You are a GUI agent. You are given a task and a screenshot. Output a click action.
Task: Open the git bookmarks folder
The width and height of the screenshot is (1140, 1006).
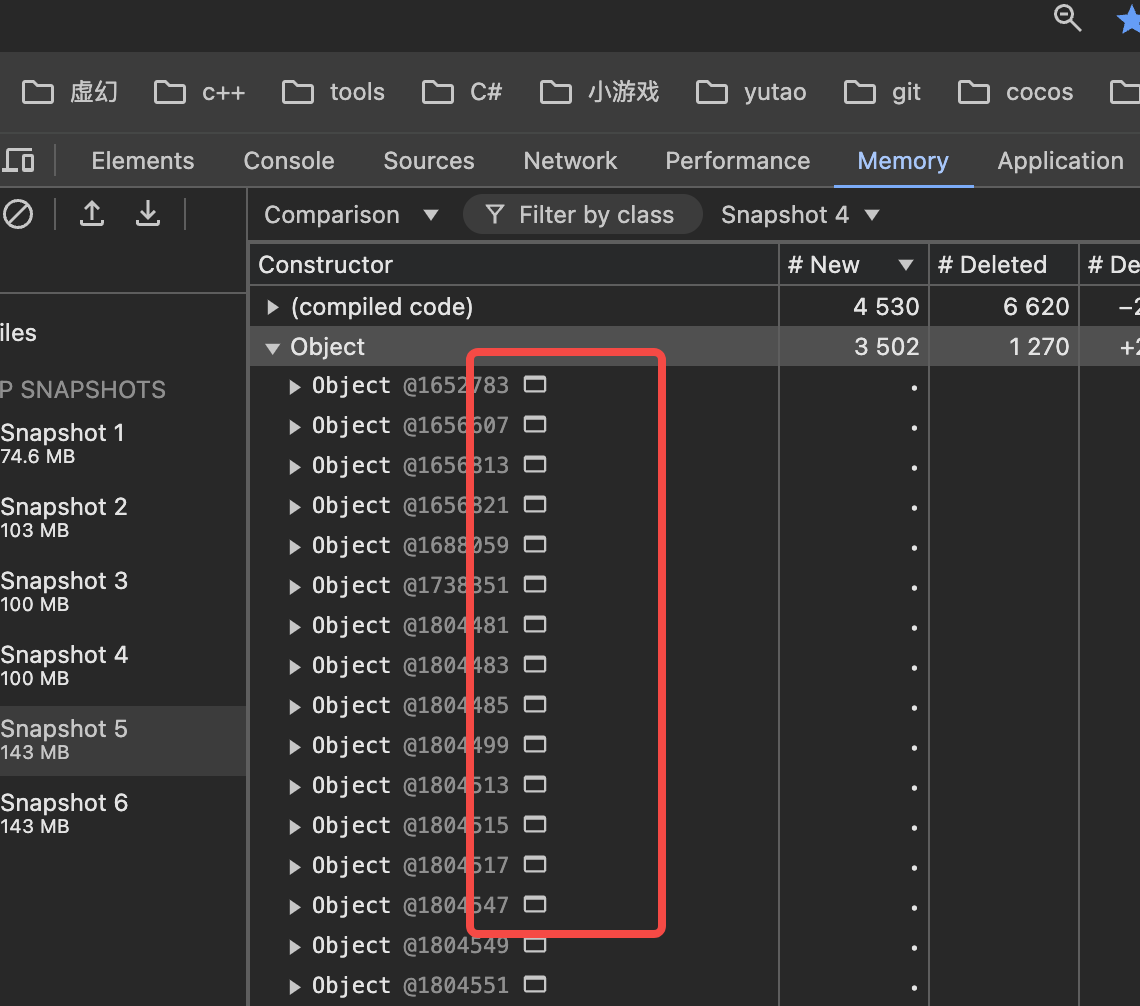882,92
